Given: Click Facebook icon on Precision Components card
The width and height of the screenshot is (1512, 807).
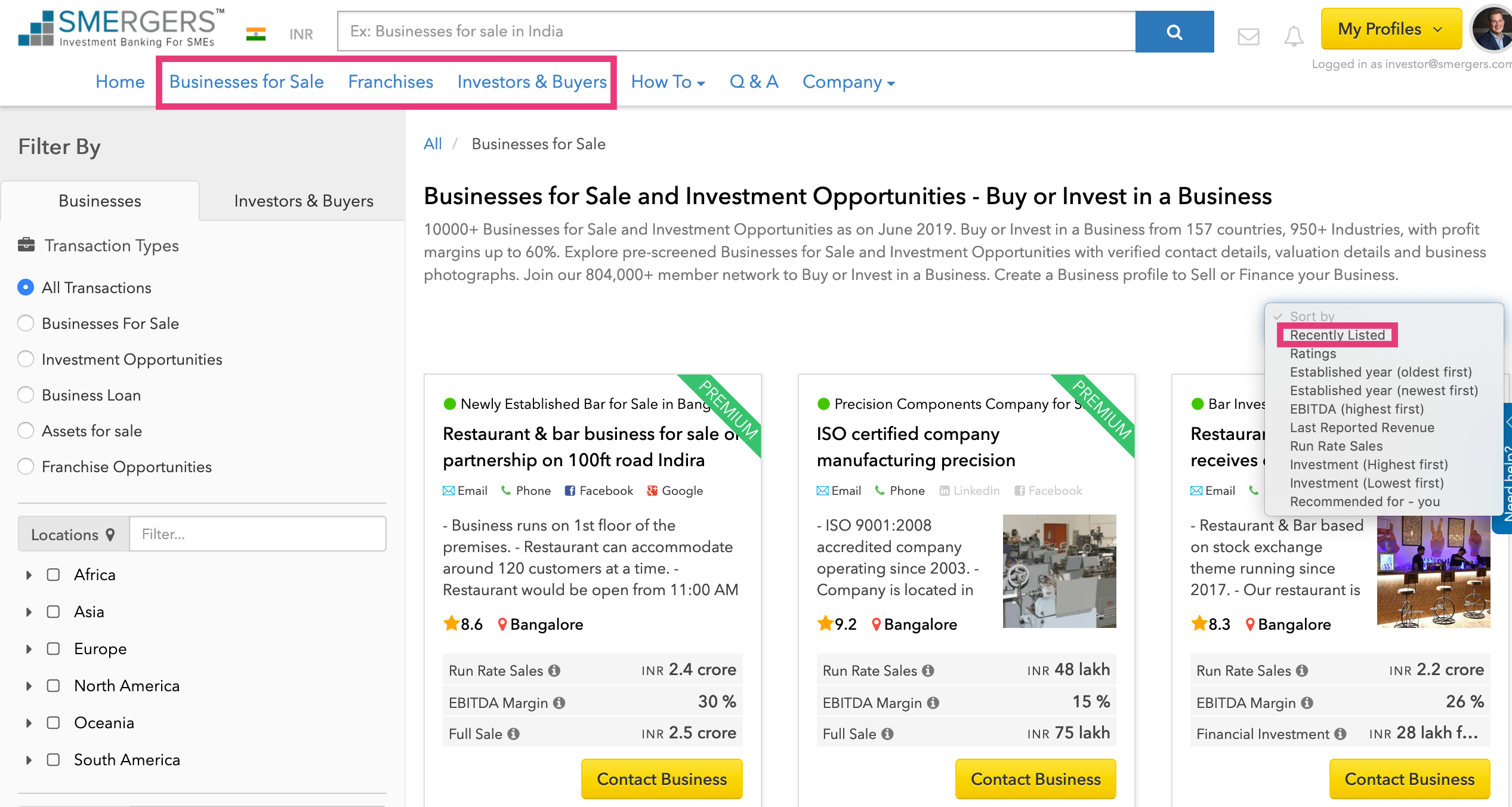Looking at the screenshot, I should click(1020, 491).
